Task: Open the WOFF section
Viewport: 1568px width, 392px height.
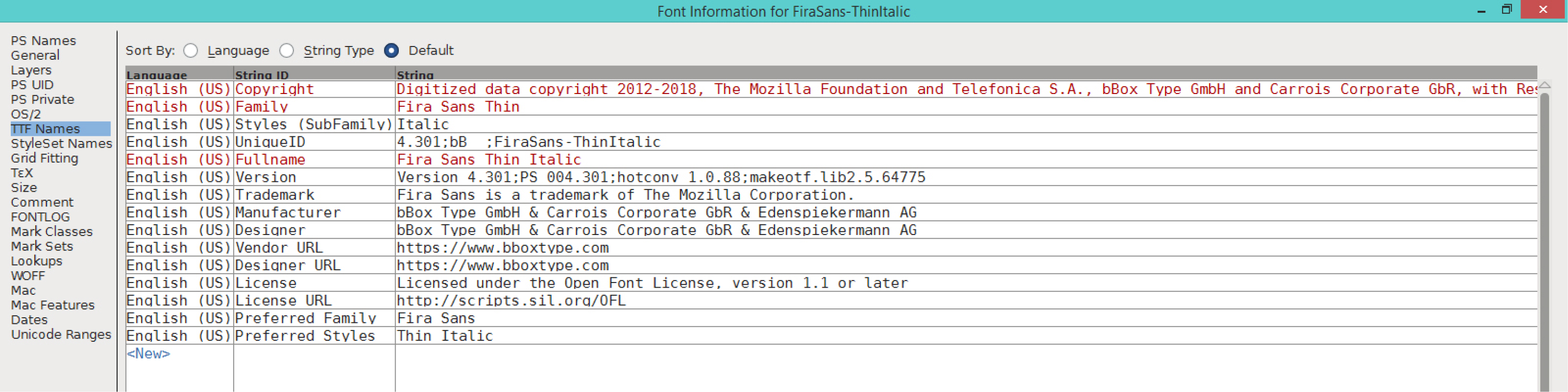Action: (x=27, y=276)
